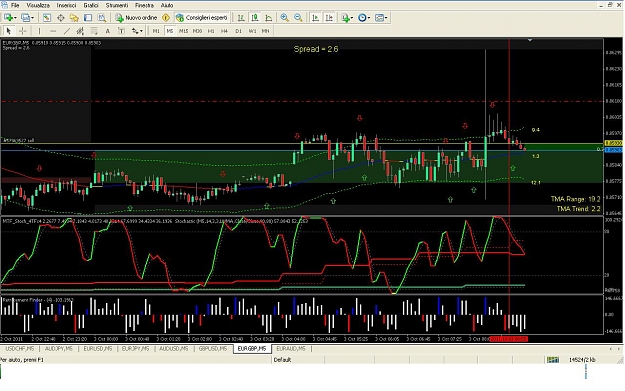Viewport: 625px width, 391px height.
Task: Open the Finestra menu
Action: (x=144, y=5)
